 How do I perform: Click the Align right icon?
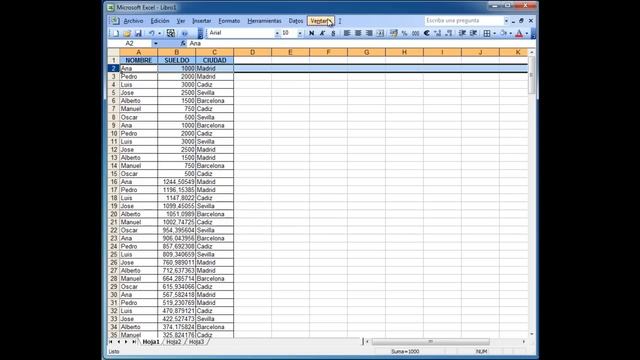(369, 33)
